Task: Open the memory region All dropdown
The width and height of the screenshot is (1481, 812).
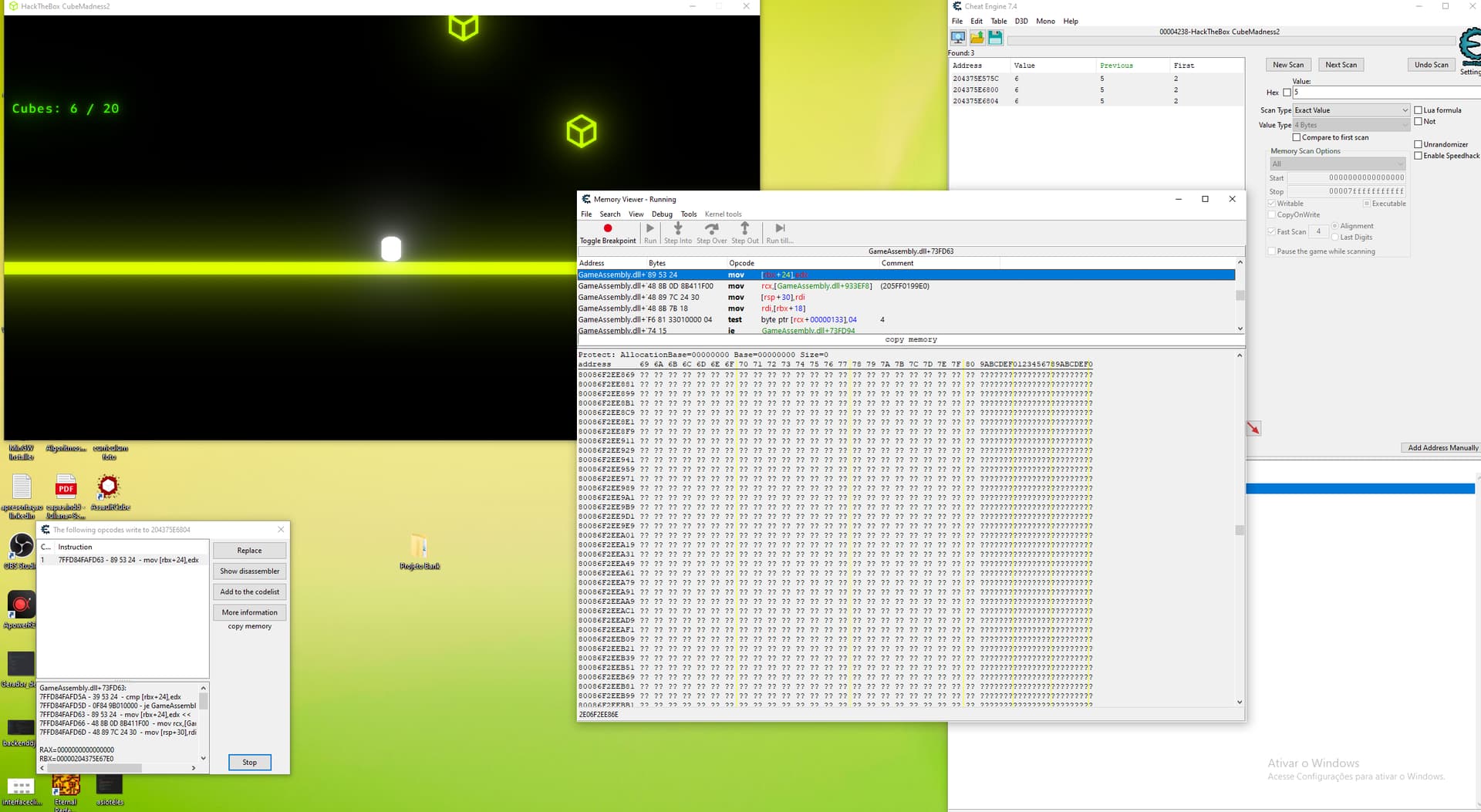Action: tap(1337, 164)
